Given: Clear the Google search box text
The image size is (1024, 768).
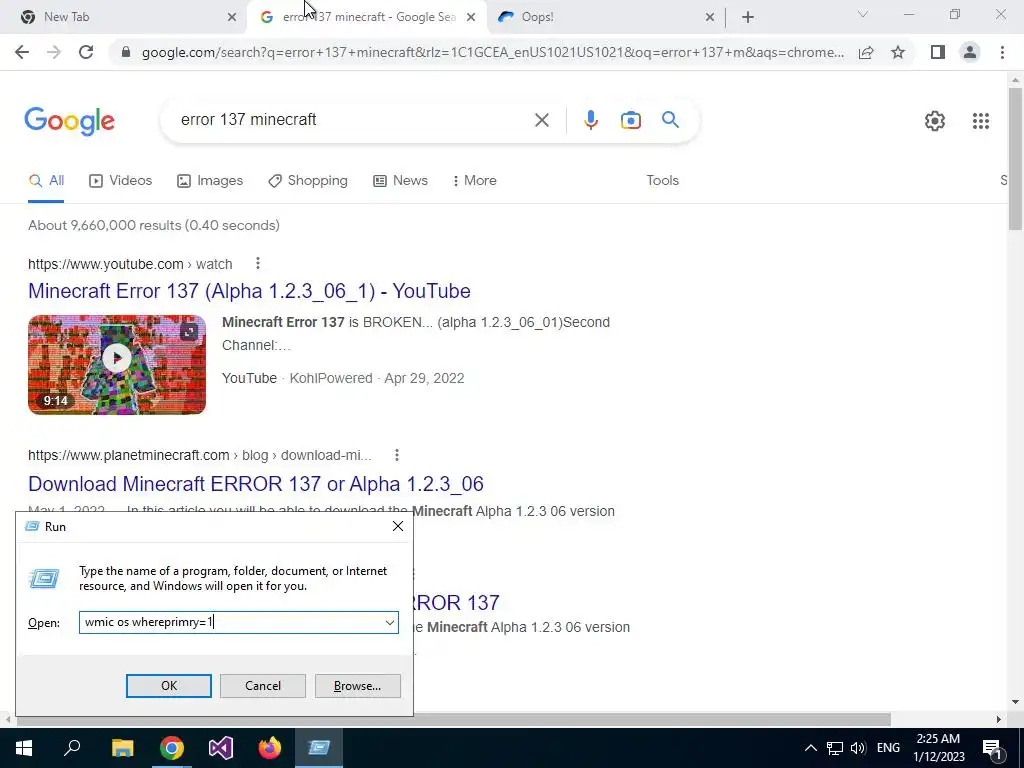Looking at the screenshot, I should point(541,120).
